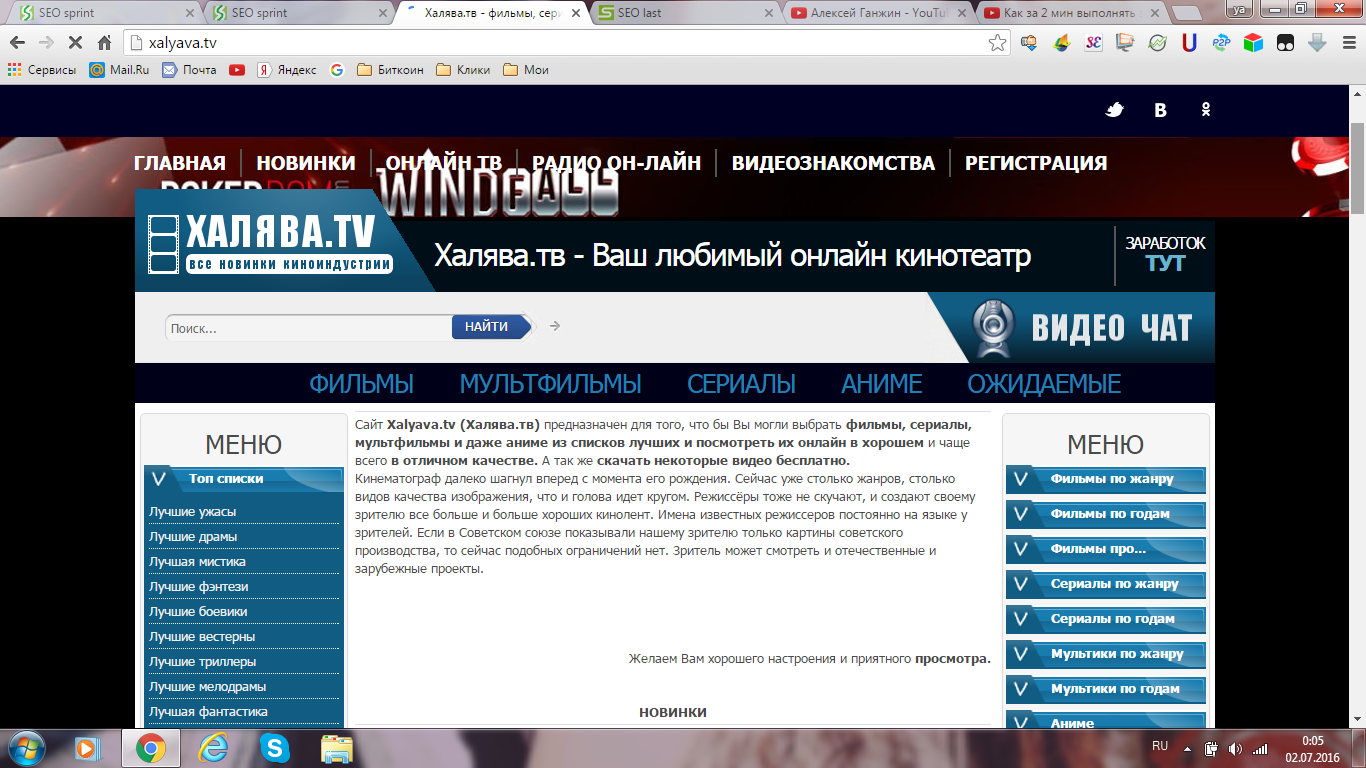Open the ОЖИДАЕМЫЕ category
The width and height of the screenshot is (1366, 768).
(x=1044, y=384)
